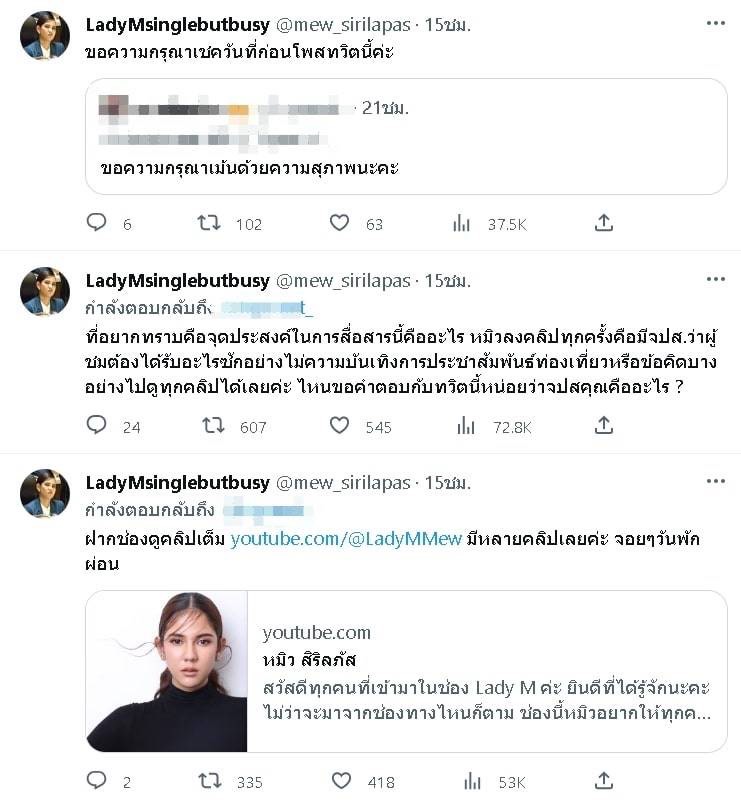View analytics of the 37.5K views tweet
This screenshot has height=801, width=741.
coord(461,224)
